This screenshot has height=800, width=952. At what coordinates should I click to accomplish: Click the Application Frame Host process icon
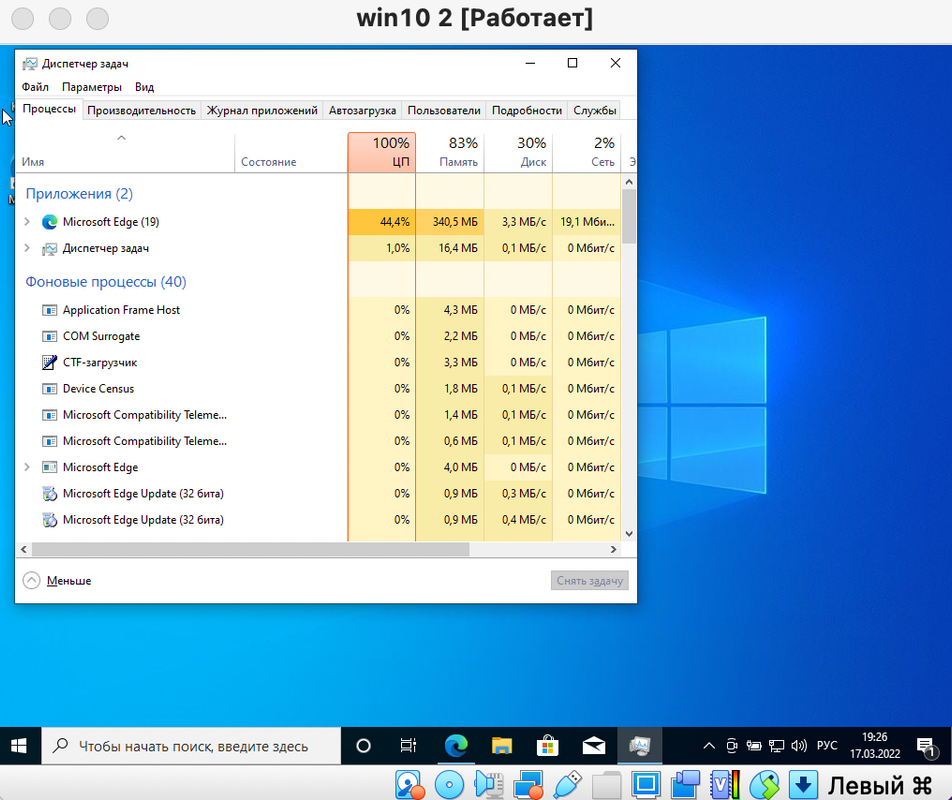[49, 310]
